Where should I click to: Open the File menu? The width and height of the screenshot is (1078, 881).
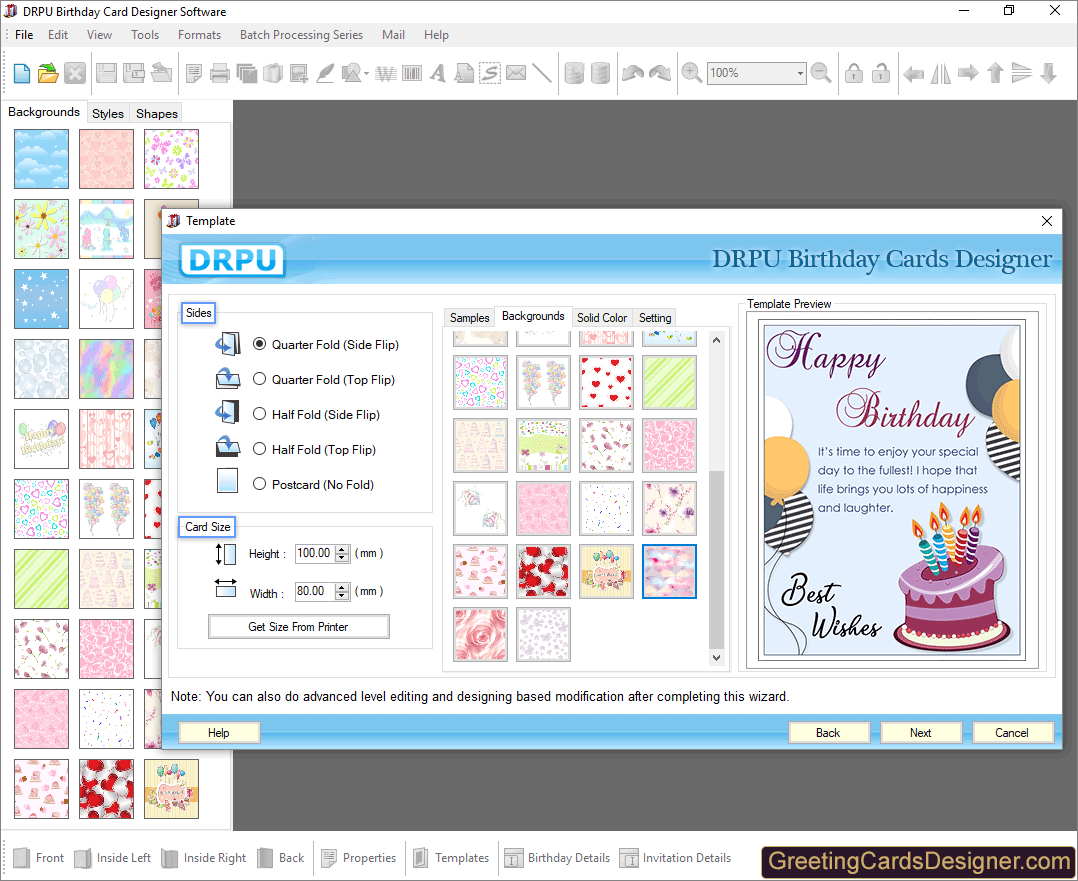coord(24,34)
